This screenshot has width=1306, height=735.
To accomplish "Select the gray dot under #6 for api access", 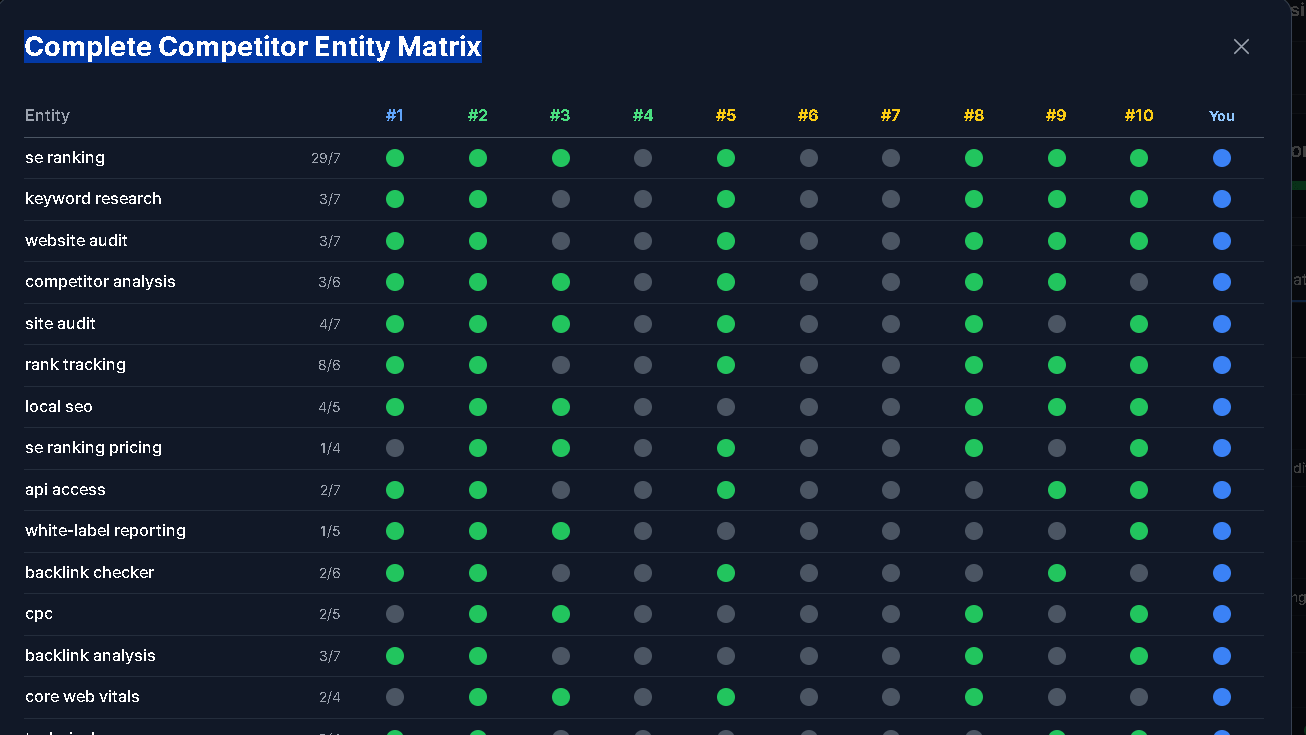I will pos(808,490).
